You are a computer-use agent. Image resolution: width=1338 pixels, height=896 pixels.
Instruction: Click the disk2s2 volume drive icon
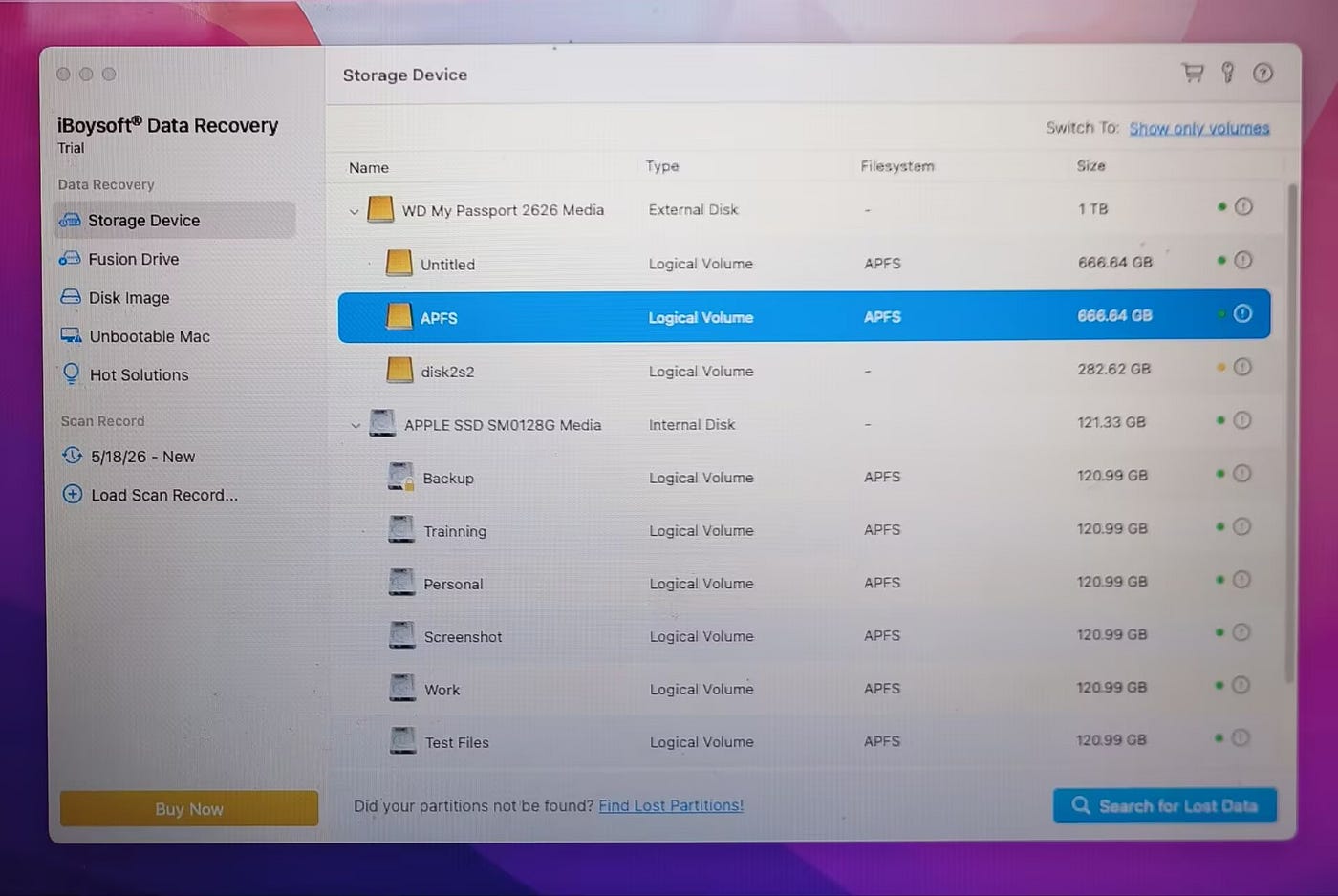click(x=399, y=370)
